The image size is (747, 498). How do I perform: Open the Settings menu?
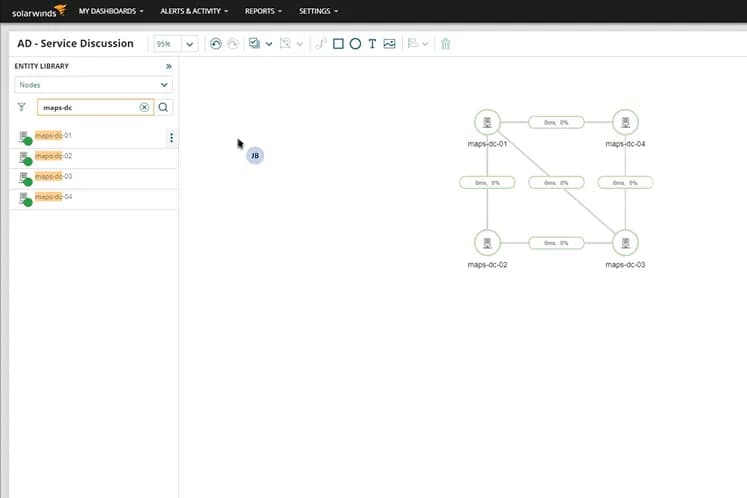coord(318,11)
